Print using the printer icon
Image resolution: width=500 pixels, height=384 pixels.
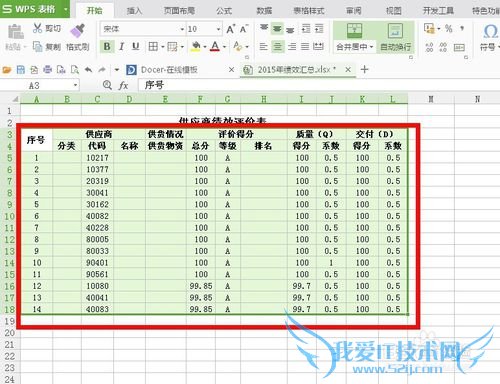coord(48,70)
